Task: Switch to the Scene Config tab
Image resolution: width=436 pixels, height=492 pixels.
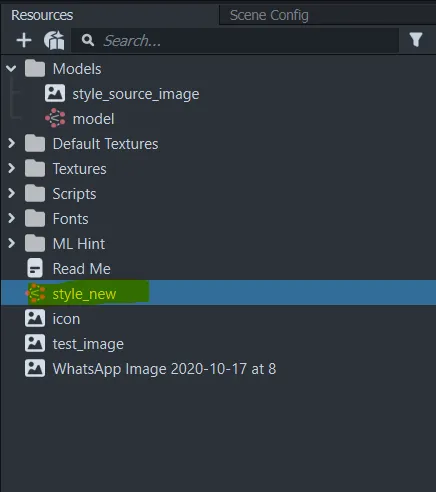Action: (269, 15)
